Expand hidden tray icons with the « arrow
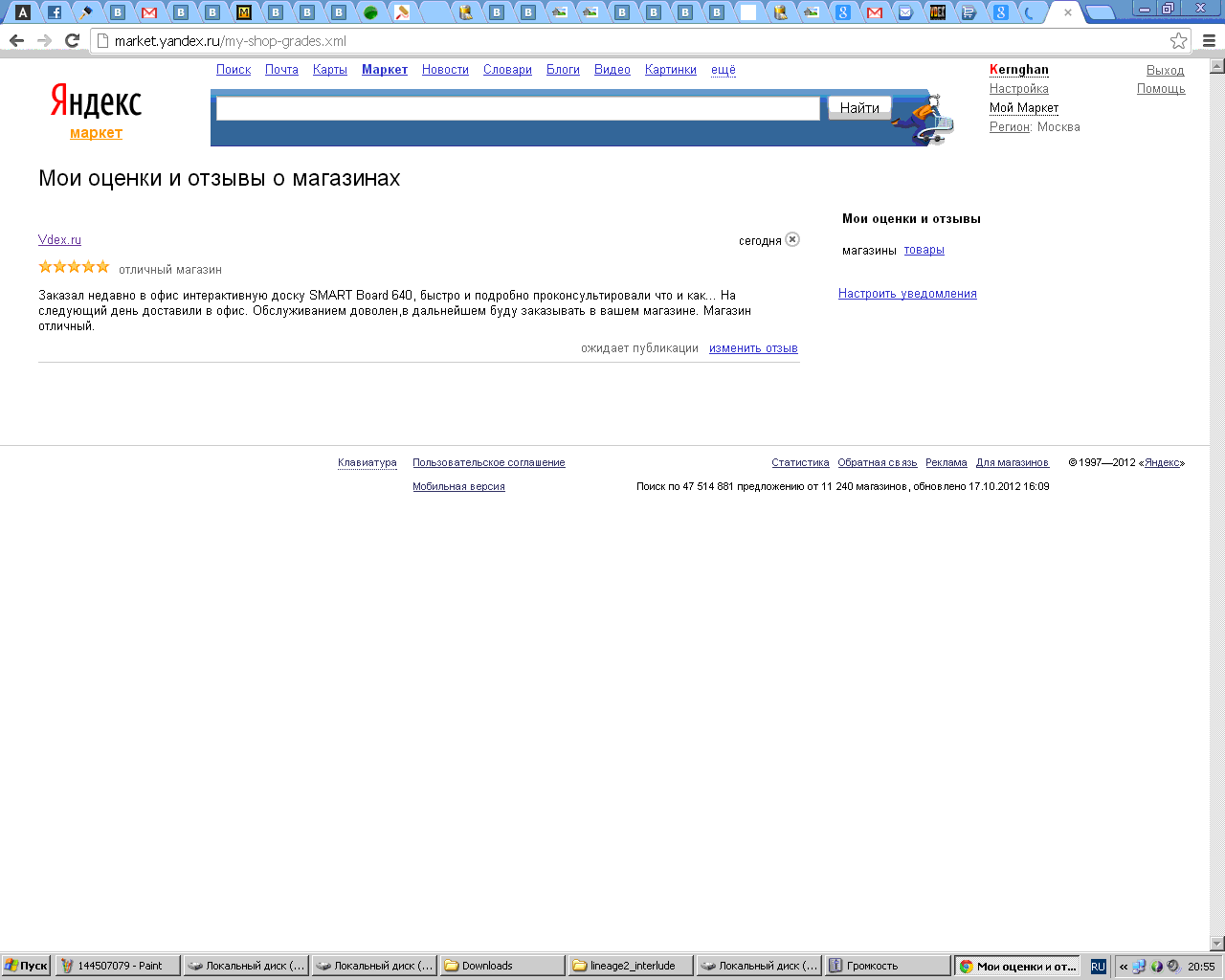Screen dimensions: 1225x980 [x=1124, y=967]
